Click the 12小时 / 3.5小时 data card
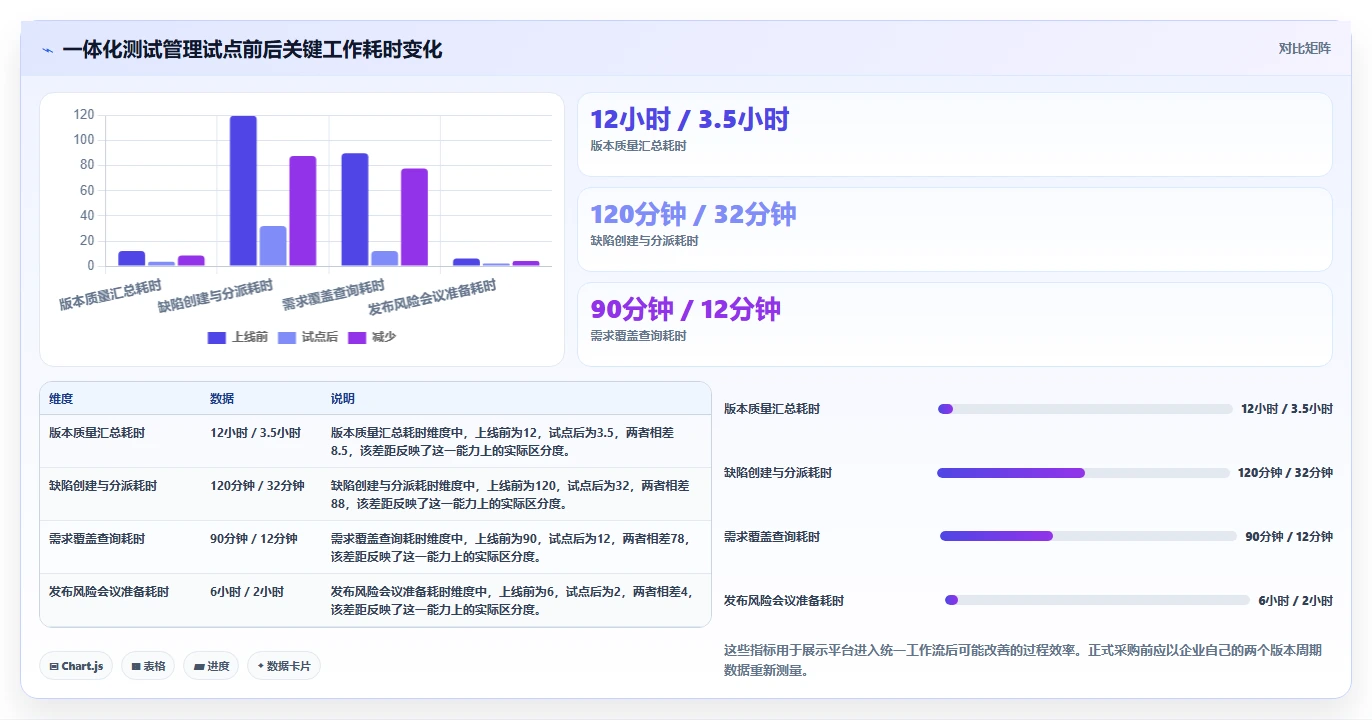Screen dimensions: 1372x720 955,135
